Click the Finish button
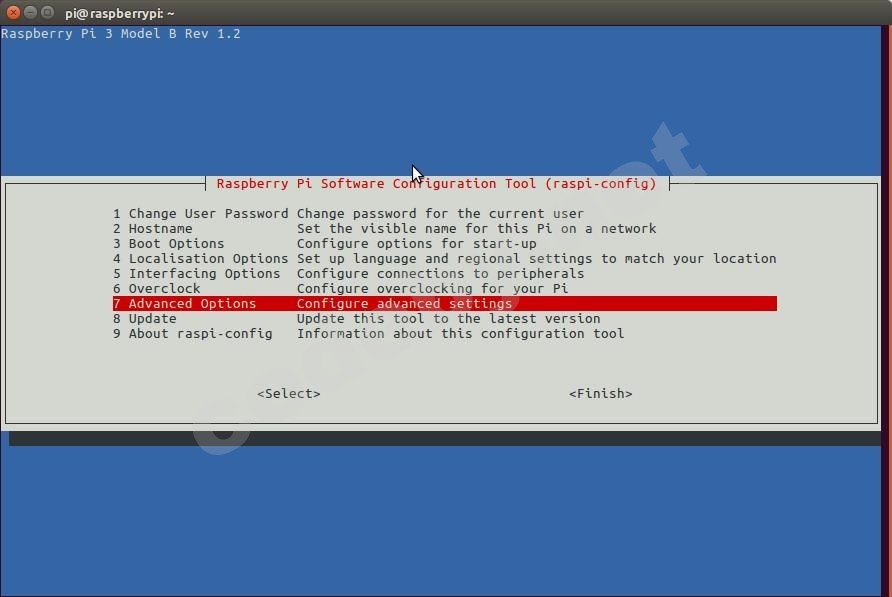The image size is (892, 597). (600, 393)
